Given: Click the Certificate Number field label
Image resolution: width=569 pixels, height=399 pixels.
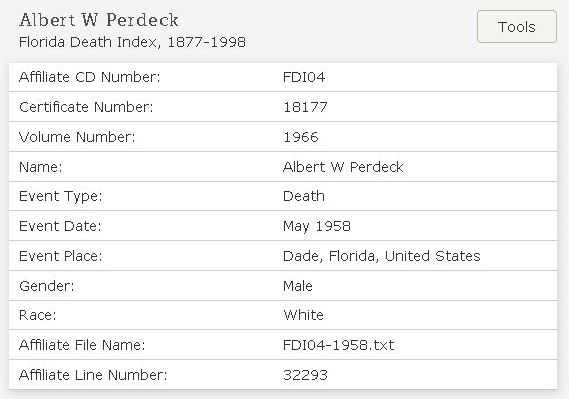Looking at the screenshot, I should [86, 107].
